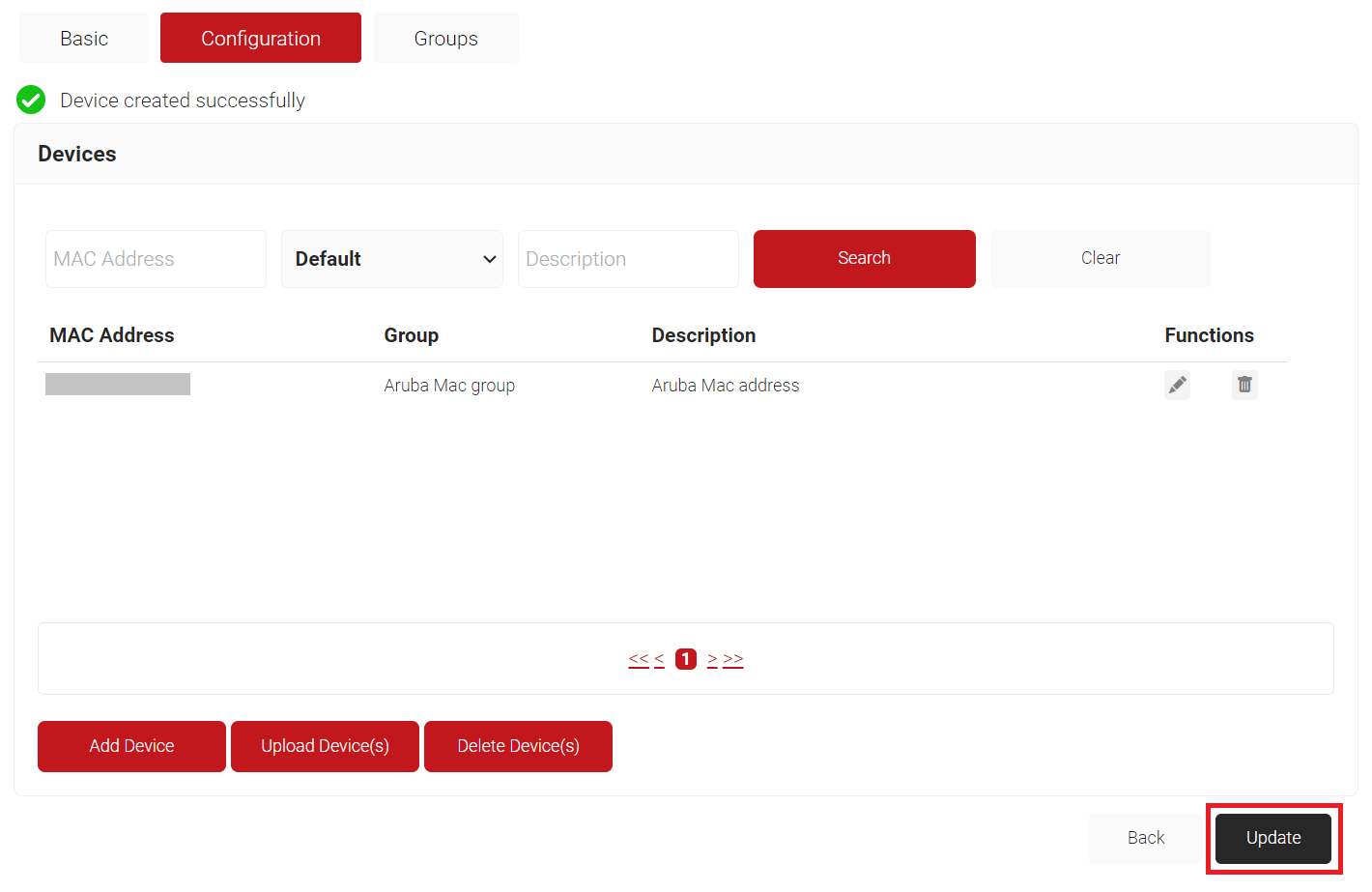
Task: Open the Groups tab
Action: (x=445, y=39)
